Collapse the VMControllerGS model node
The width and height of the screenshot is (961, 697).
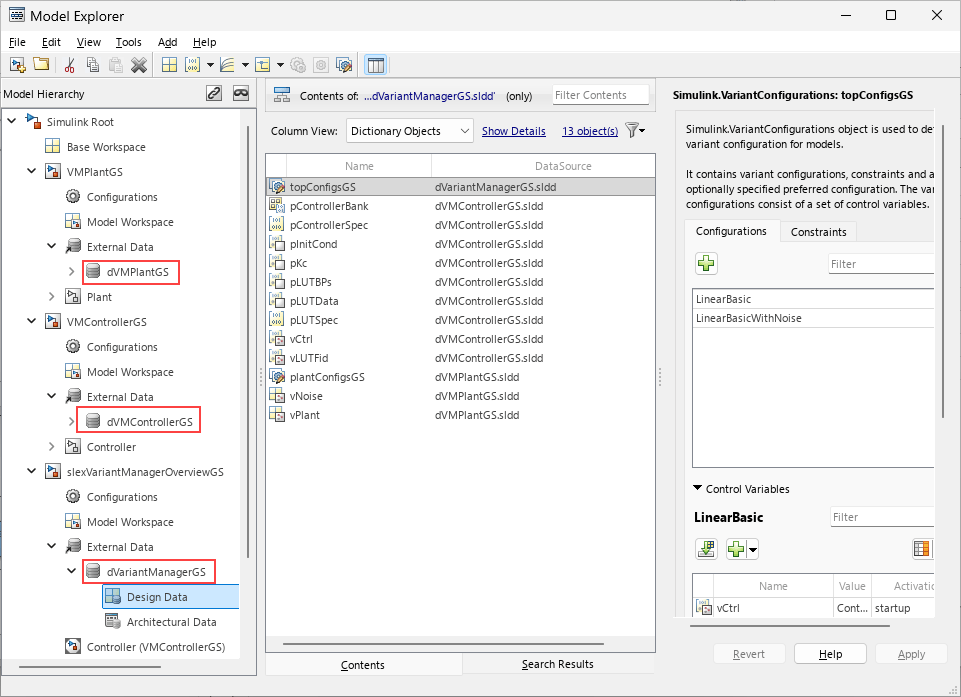pyautogui.click(x=32, y=321)
